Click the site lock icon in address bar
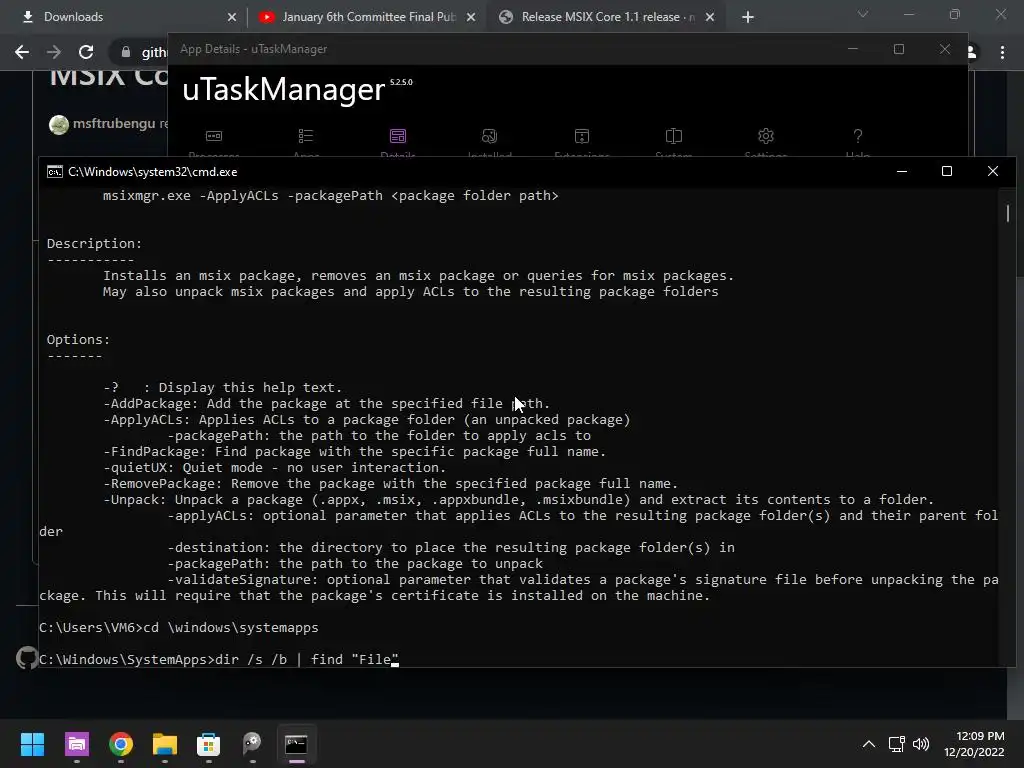Image resolution: width=1024 pixels, height=768 pixels. [125, 52]
